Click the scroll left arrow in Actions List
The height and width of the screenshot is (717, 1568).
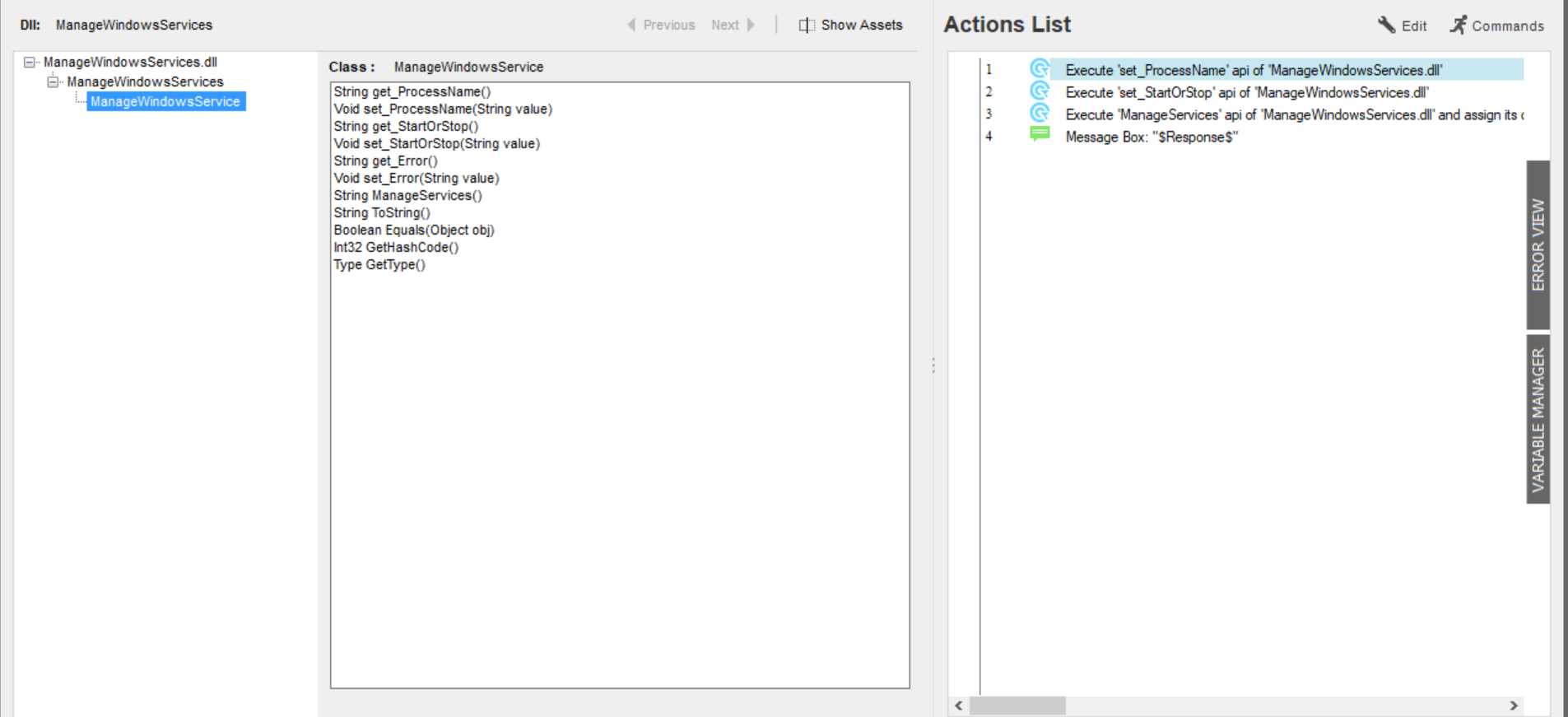959,705
